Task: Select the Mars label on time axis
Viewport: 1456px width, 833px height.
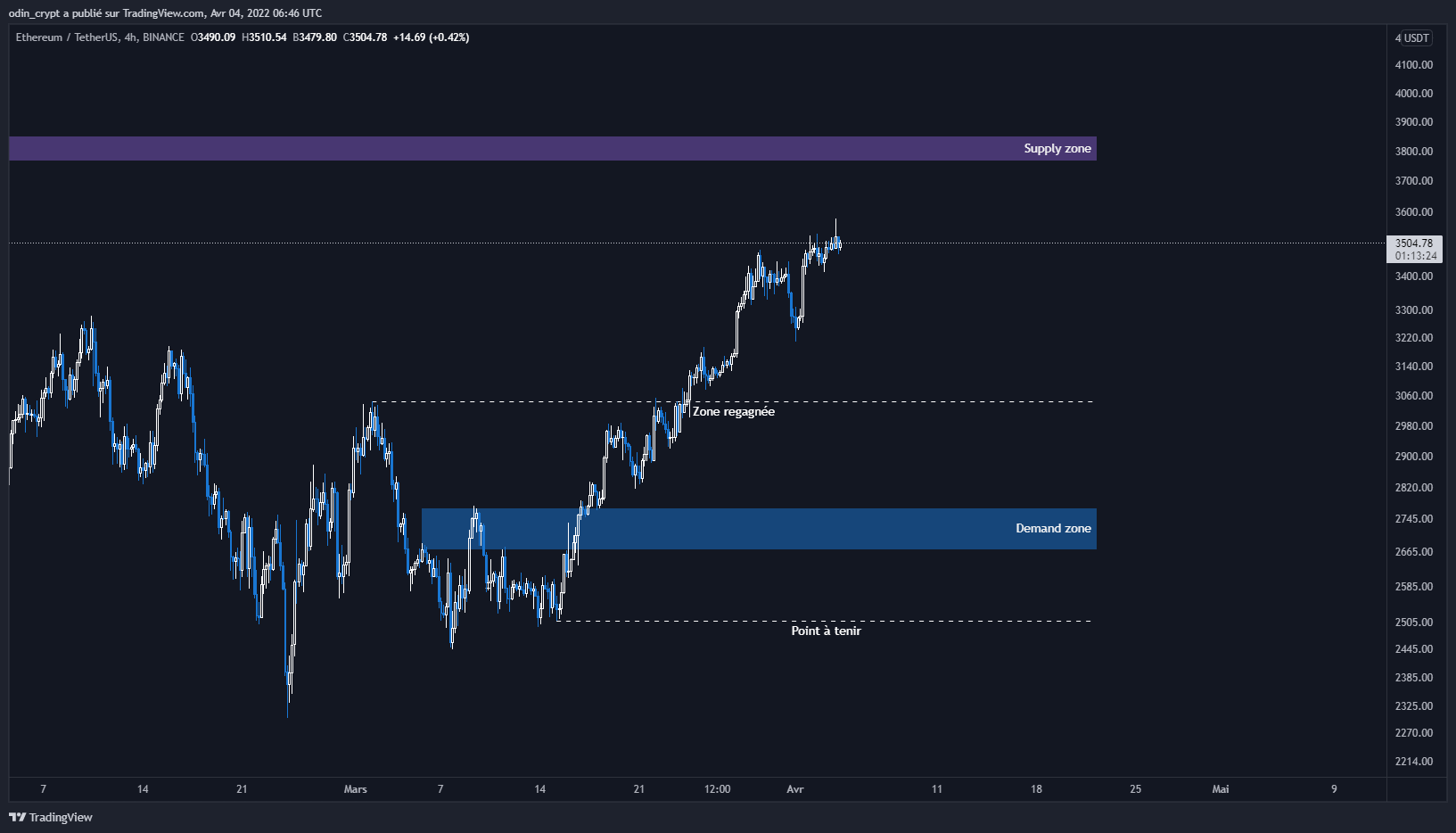Action: coord(356,788)
